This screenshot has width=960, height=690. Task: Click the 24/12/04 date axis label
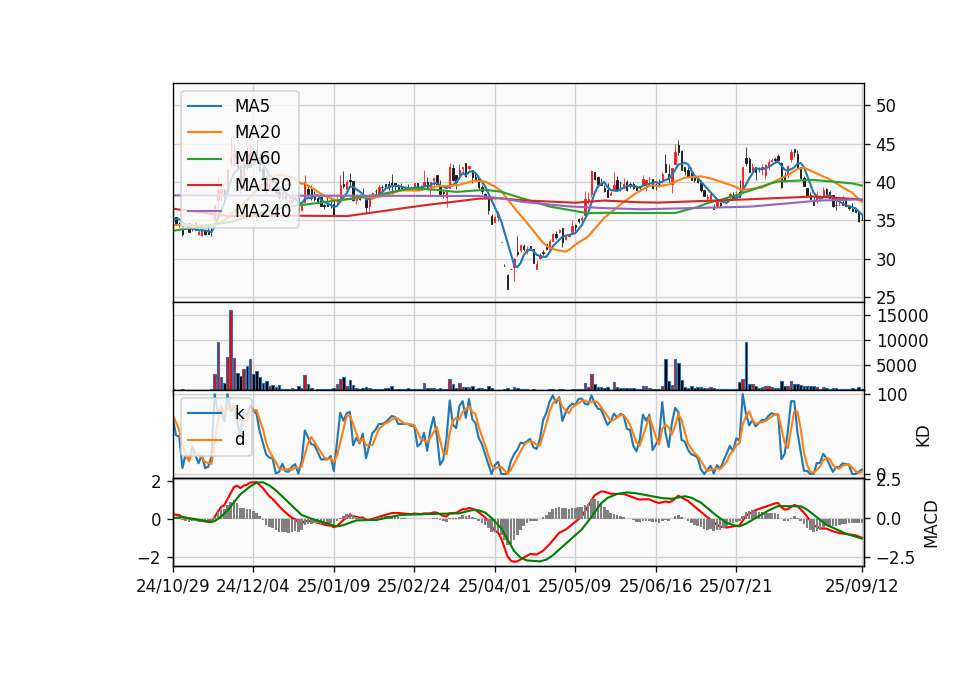(253, 586)
